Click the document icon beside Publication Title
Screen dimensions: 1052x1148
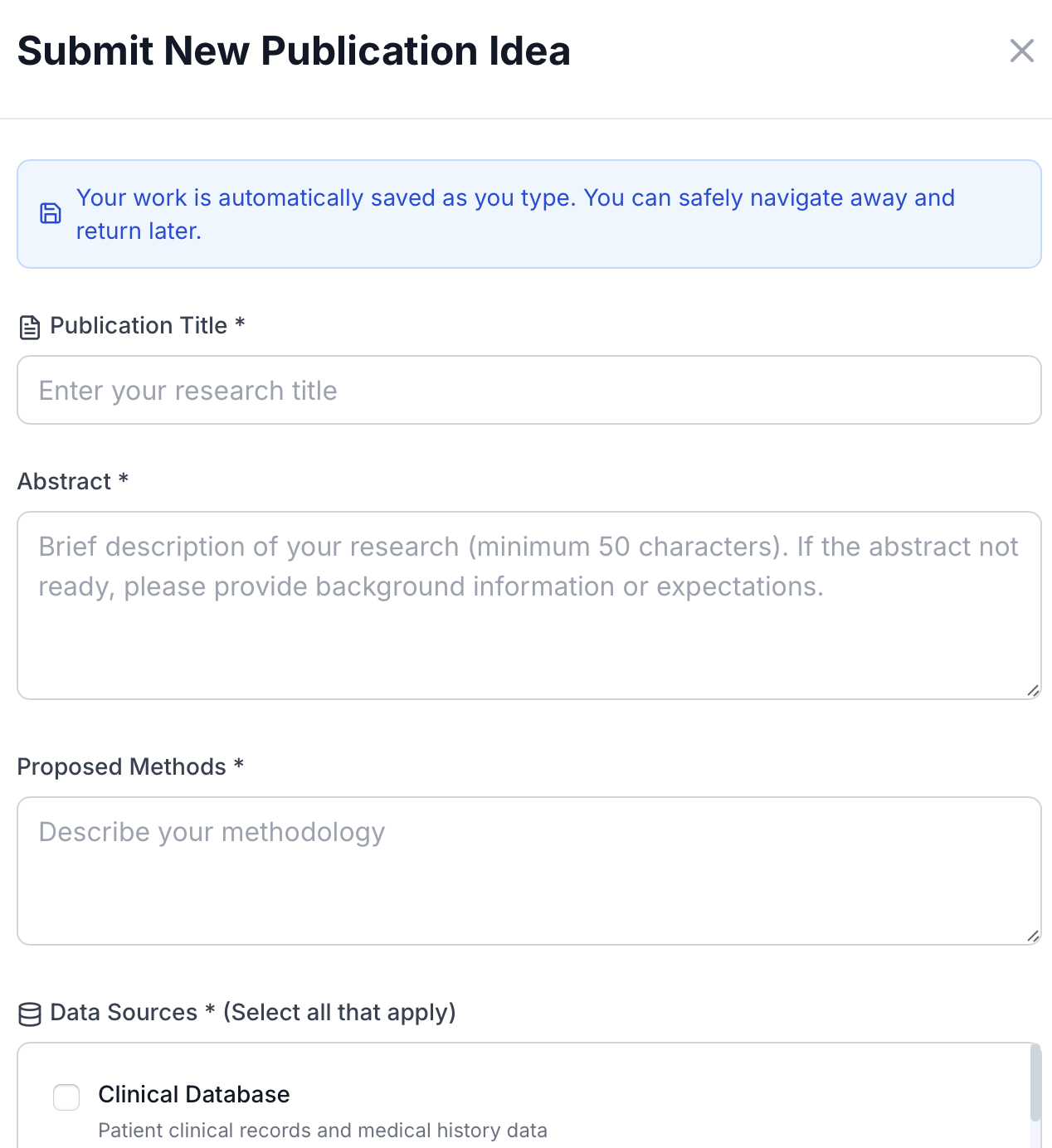click(29, 326)
